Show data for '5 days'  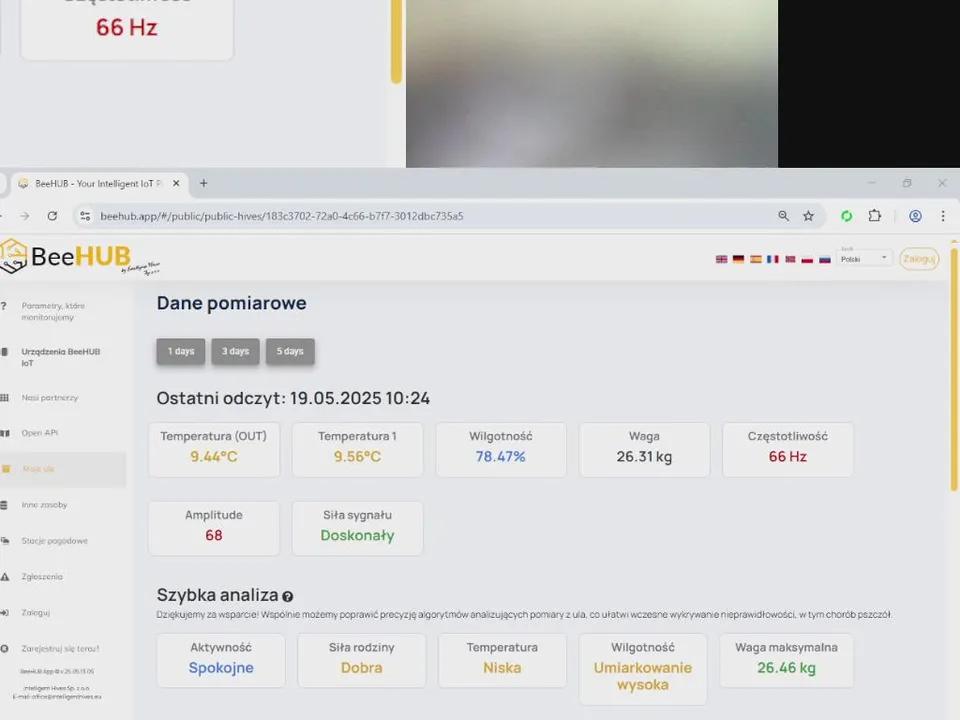coord(290,351)
